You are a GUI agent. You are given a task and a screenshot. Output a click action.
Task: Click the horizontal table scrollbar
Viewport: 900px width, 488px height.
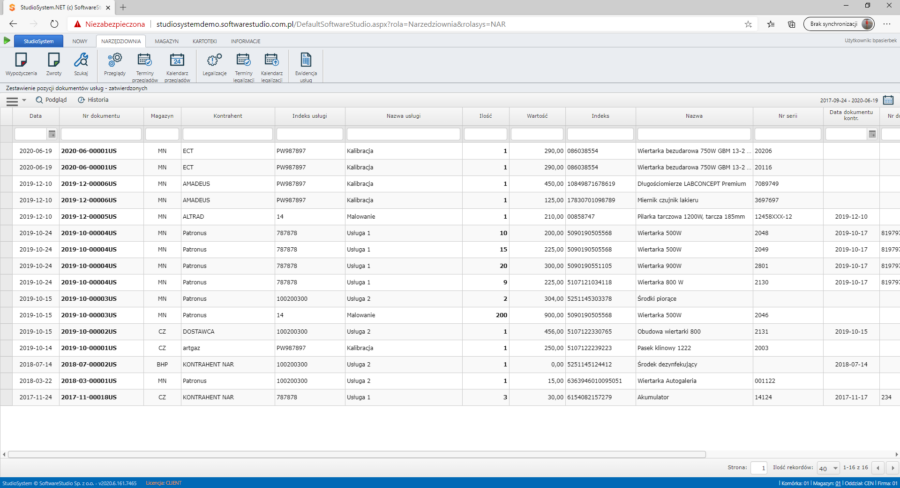pos(356,454)
